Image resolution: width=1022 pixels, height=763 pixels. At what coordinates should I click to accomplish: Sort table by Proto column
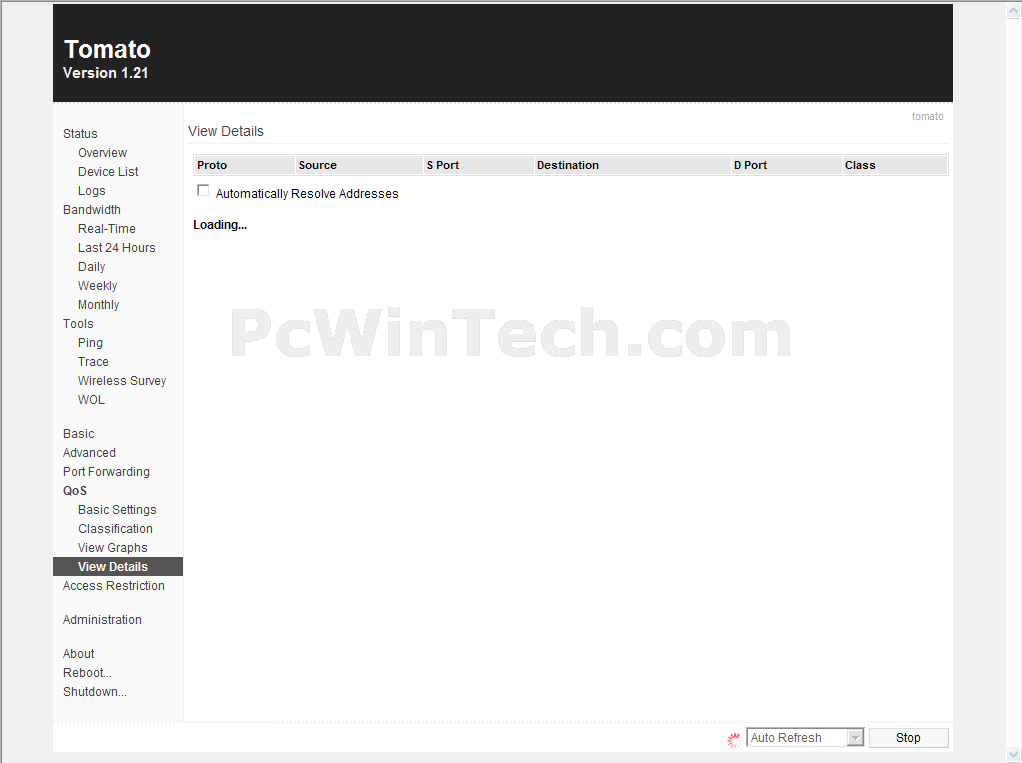(244, 165)
